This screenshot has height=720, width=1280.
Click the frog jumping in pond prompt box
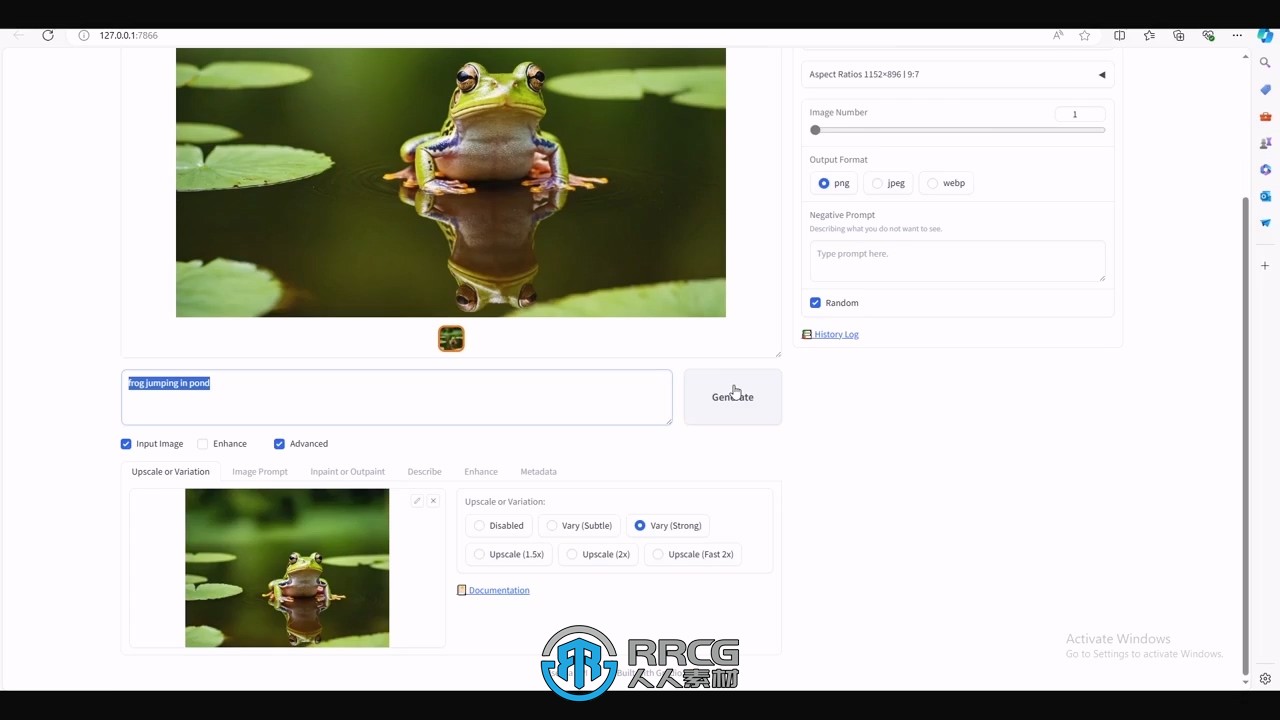coord(397,397)
